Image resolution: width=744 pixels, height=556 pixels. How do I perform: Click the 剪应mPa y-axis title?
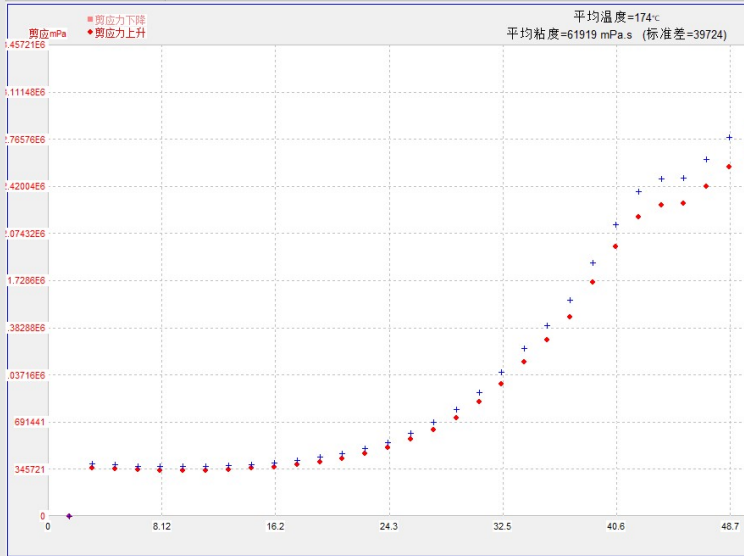click(x=47, y=34)
